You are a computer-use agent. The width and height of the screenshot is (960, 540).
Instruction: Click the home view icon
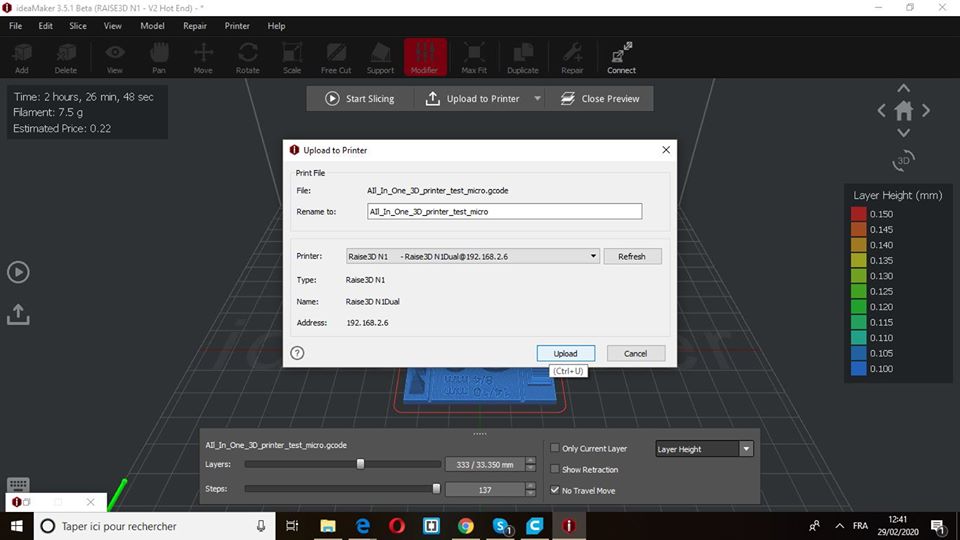tap(904, 111)
